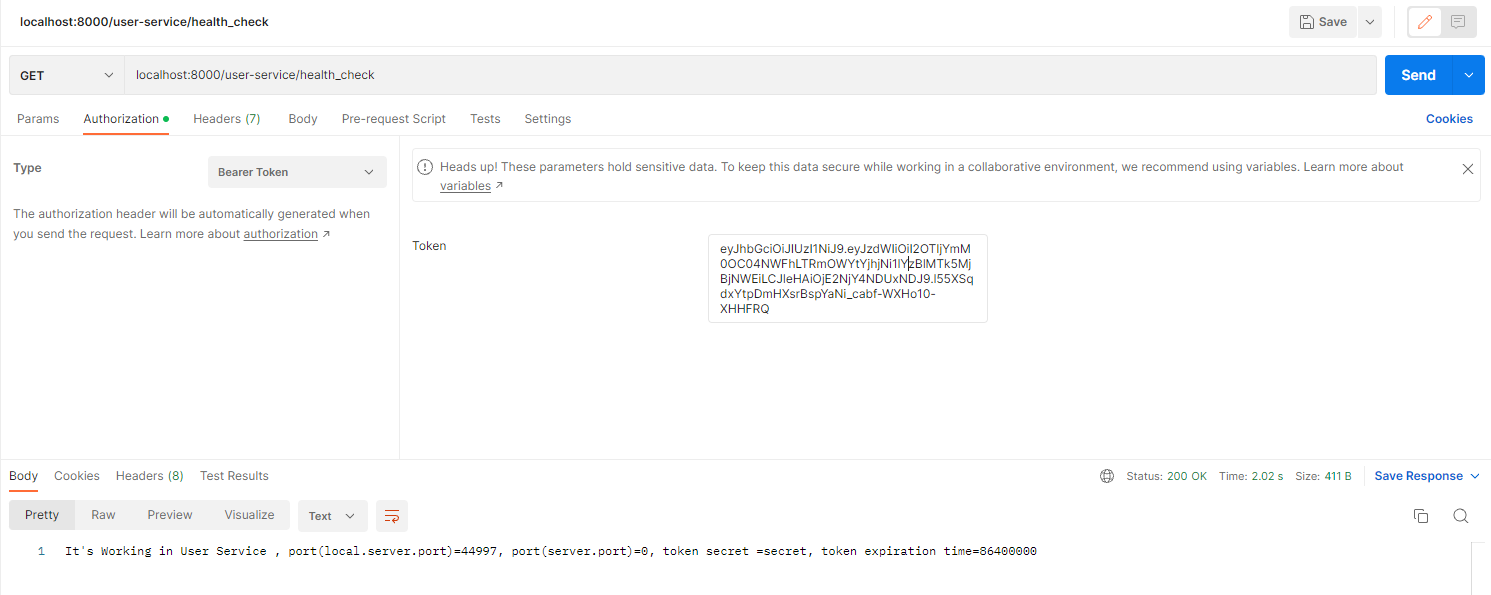Viewport: 1491px width, 595px height.
Task: Open the Save options dropdown arrow
Action: [1369, 22]
